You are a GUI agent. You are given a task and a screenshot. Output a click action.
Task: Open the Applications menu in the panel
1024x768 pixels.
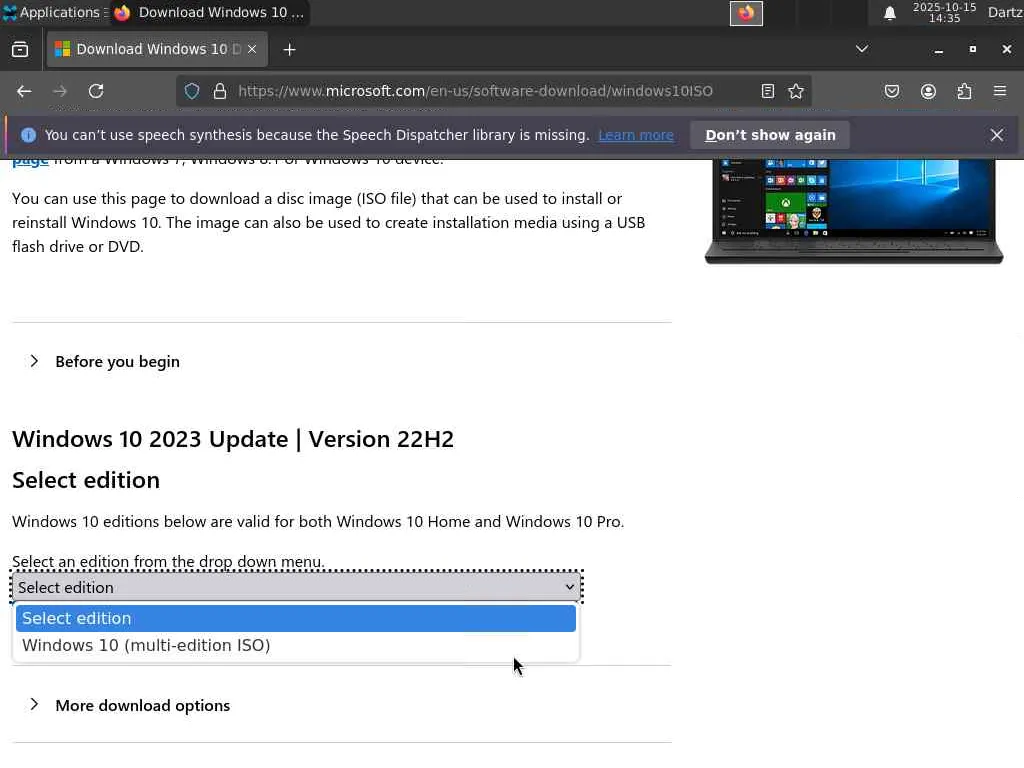coord(54,12)
